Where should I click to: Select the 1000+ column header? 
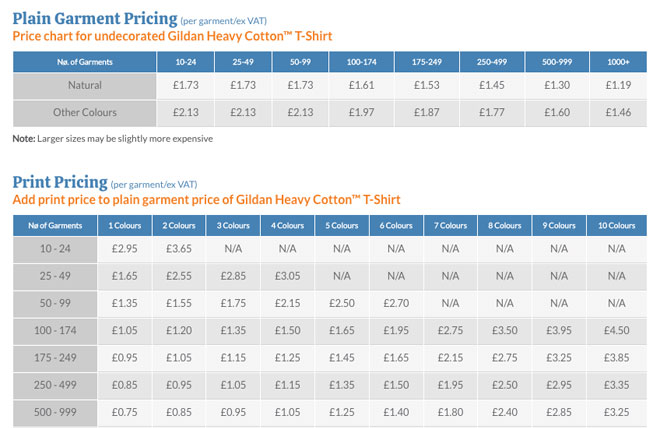617,61
